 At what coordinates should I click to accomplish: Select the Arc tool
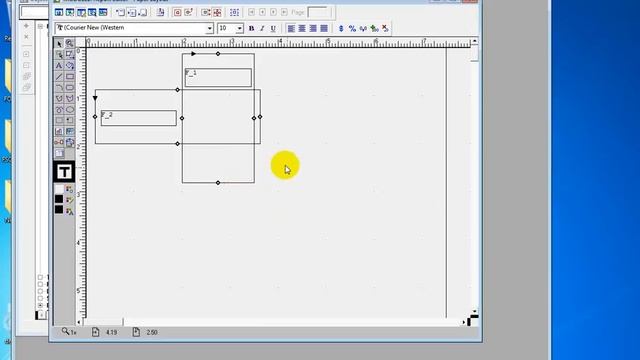[59, 87]
